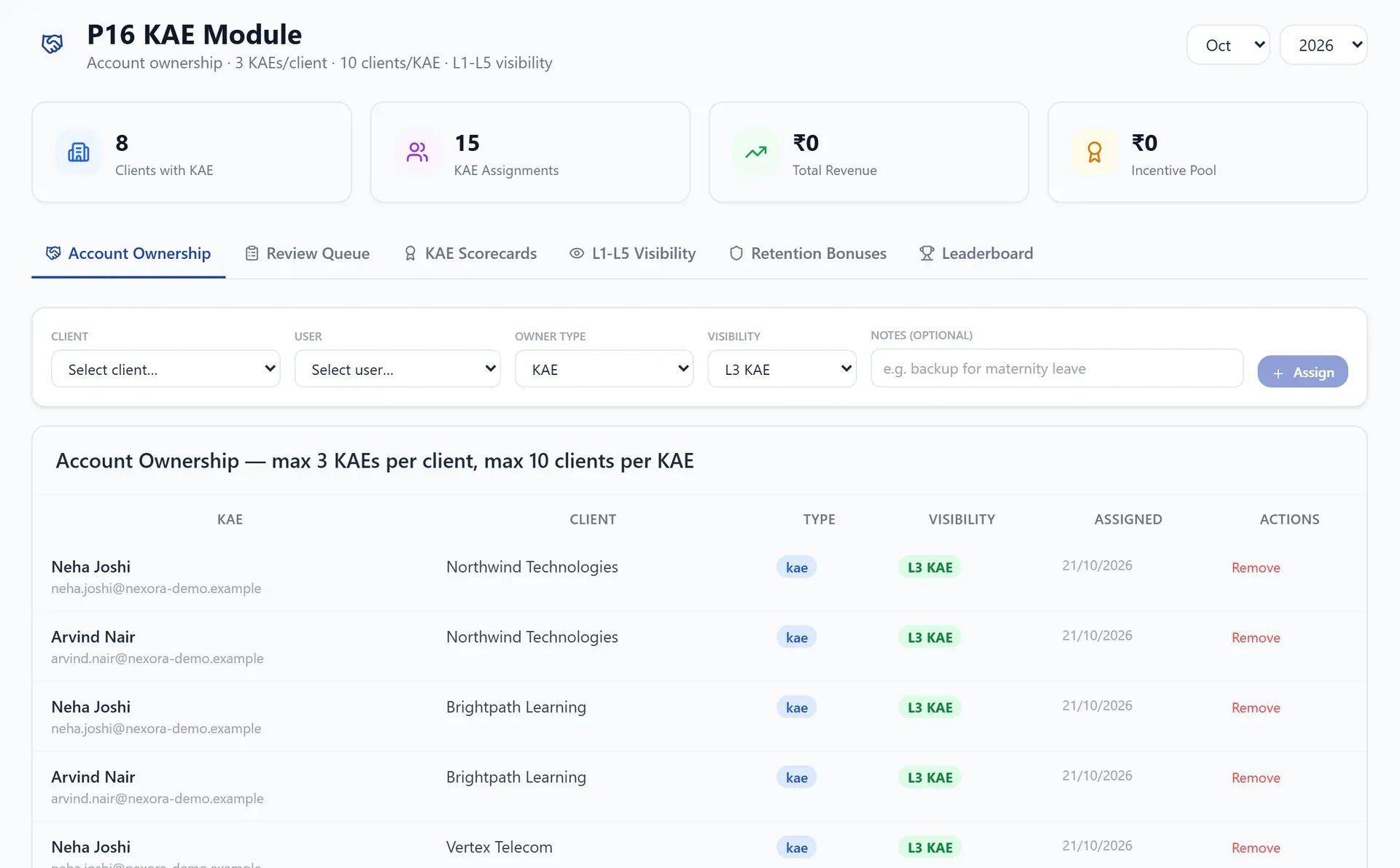Click the medal icon in the KAE Scorecards tab
1400x868 pixels.
pyautogui.click(x=411, y=253)
